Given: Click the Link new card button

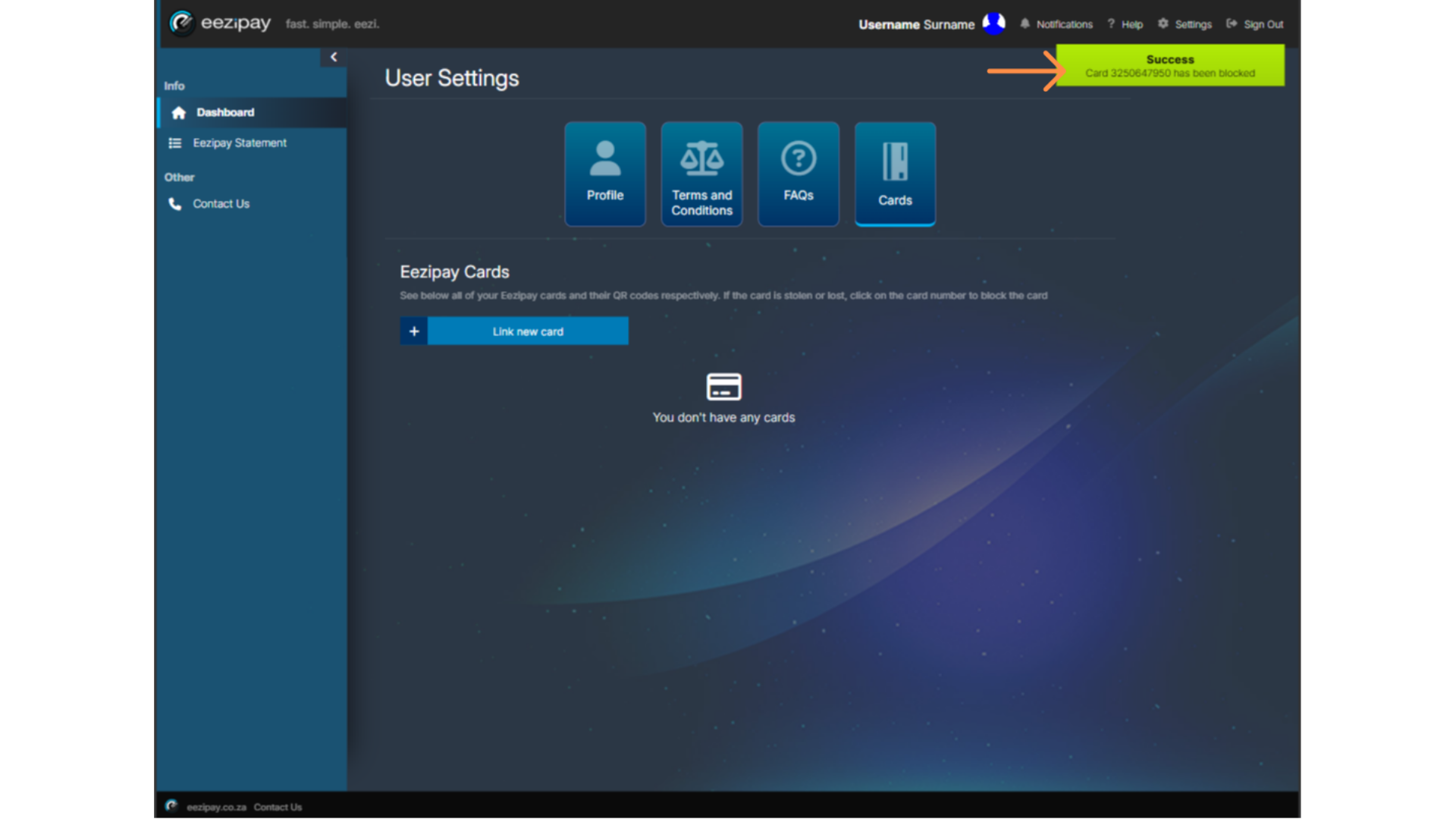Looking at the screenshot, I should click(514, 331).
